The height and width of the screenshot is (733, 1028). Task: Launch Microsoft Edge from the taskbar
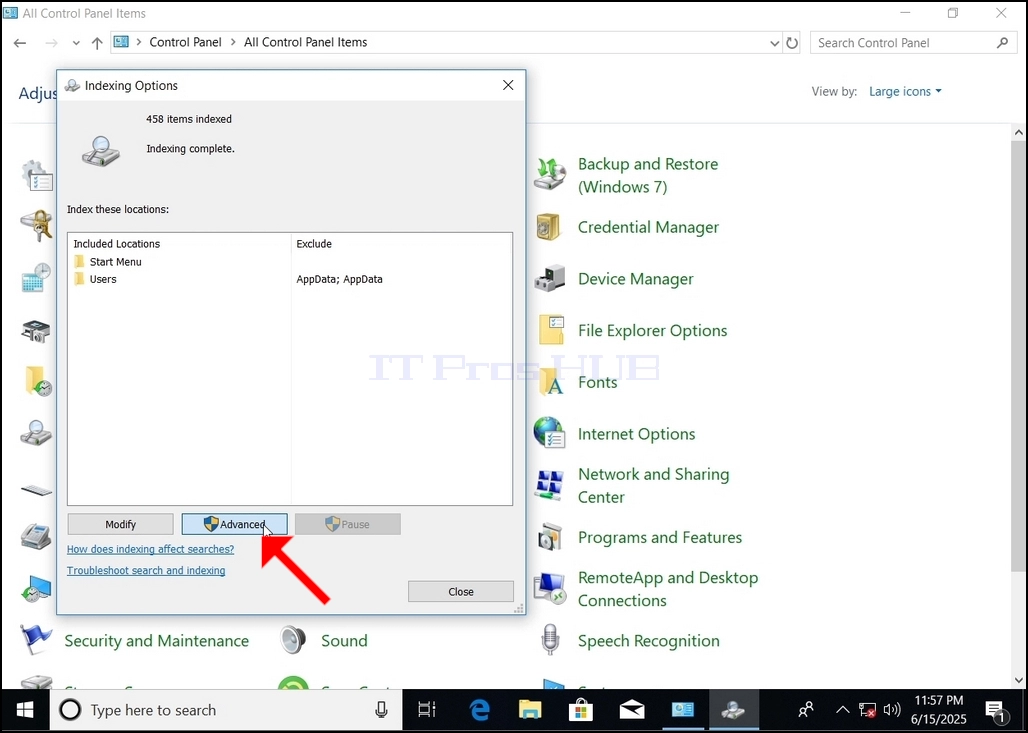pos(479,709)
